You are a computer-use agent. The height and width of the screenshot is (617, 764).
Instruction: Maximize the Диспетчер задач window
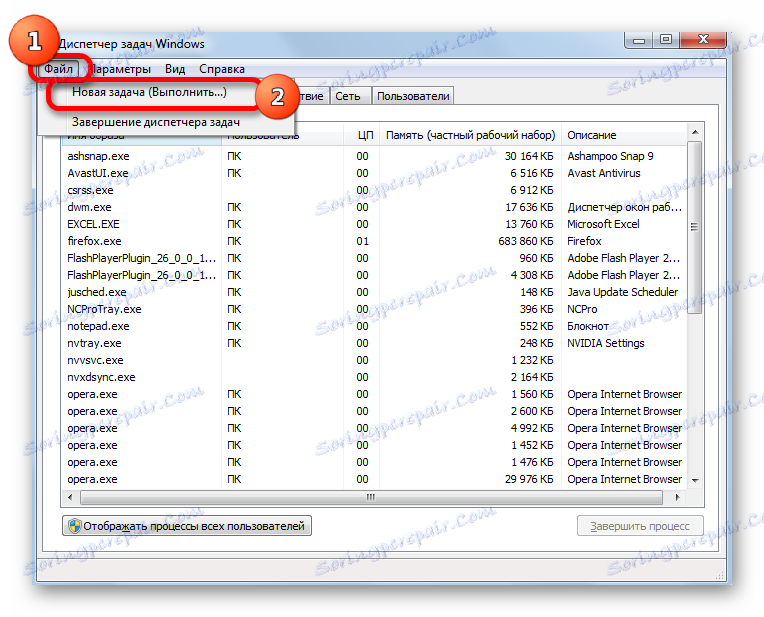point(666,40)
